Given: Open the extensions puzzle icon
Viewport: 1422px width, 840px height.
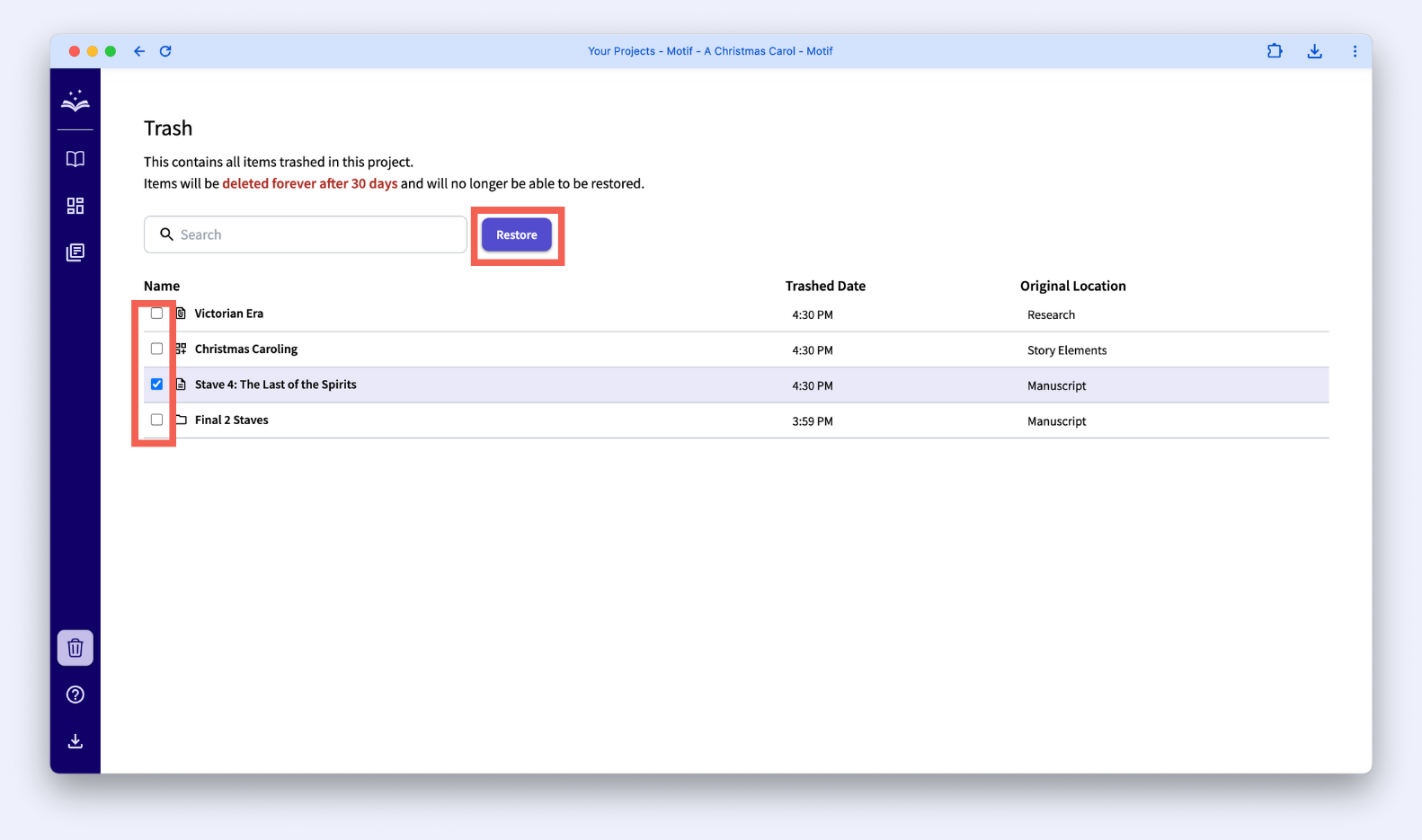Looking at the screenshot, I should click(x=1275, y=51).
